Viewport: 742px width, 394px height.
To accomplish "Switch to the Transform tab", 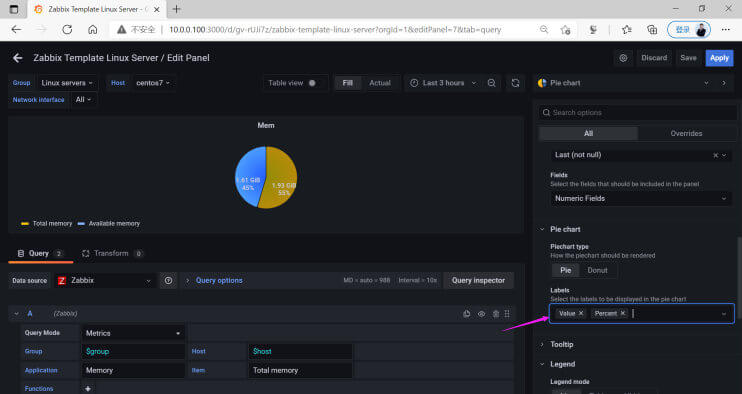I will (x=112, y=254).
